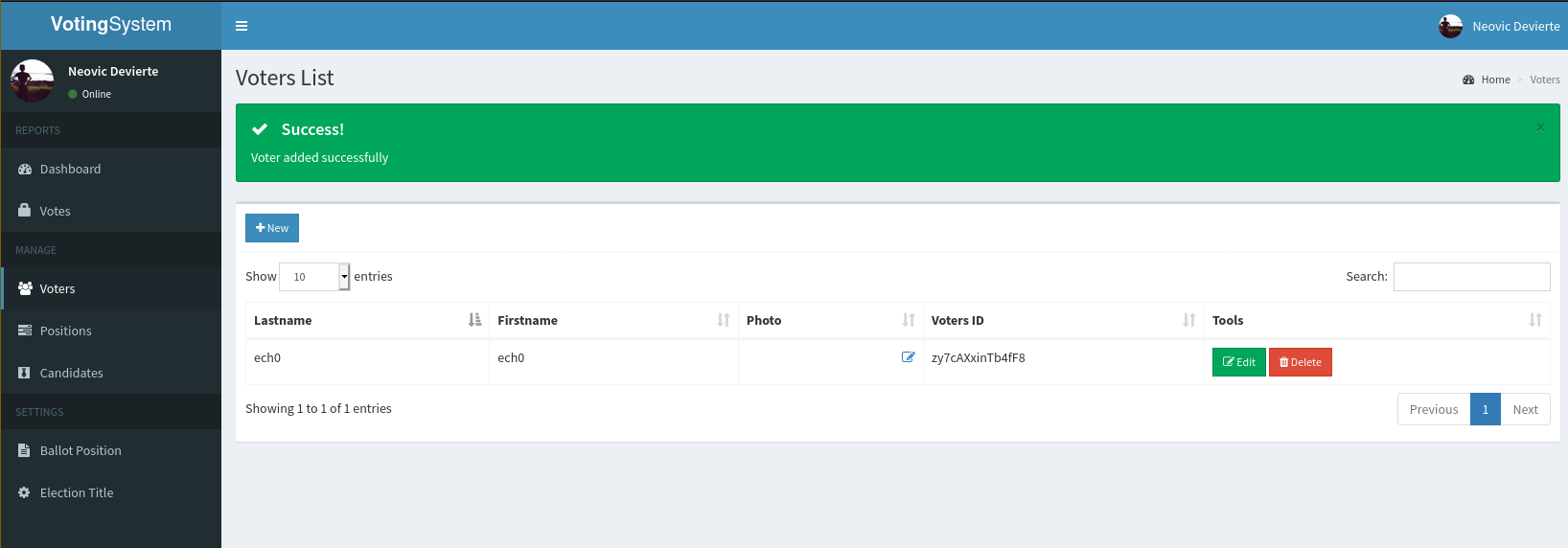Dismiss the success alert with X

tap(1540, 127)
